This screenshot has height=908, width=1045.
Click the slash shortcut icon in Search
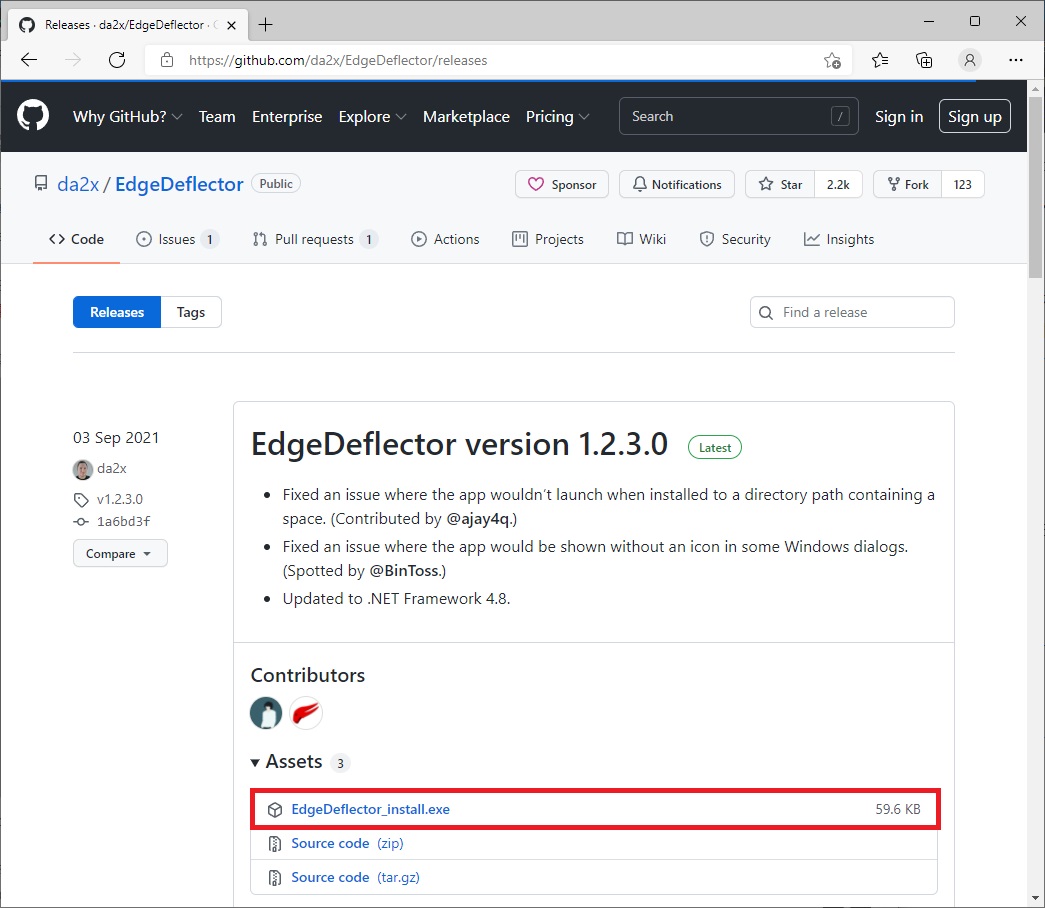(840, 117)
